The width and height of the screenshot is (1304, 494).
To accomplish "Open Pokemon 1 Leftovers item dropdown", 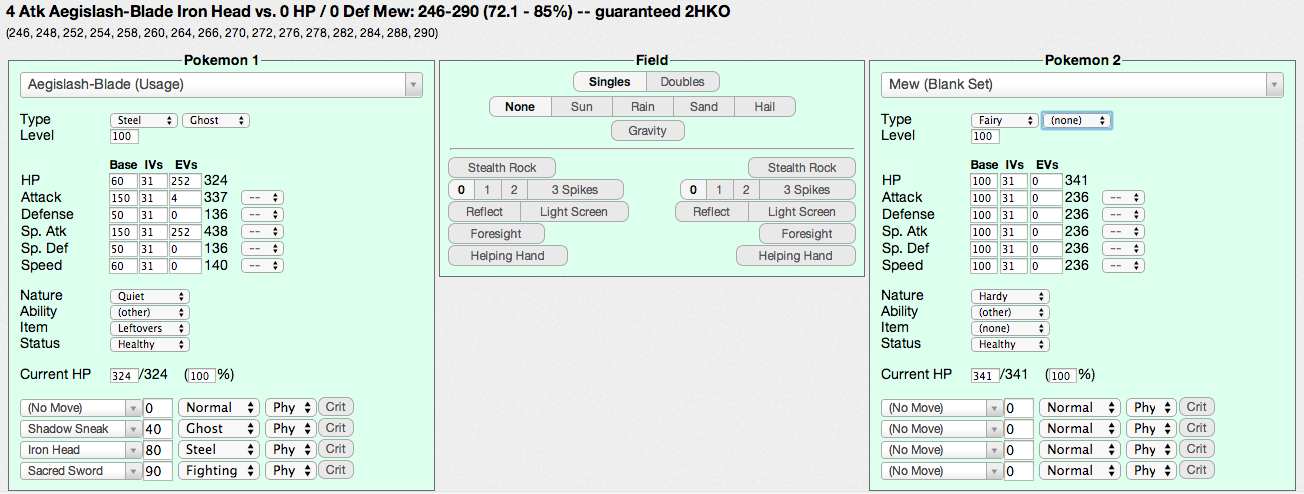I will 149,328.
